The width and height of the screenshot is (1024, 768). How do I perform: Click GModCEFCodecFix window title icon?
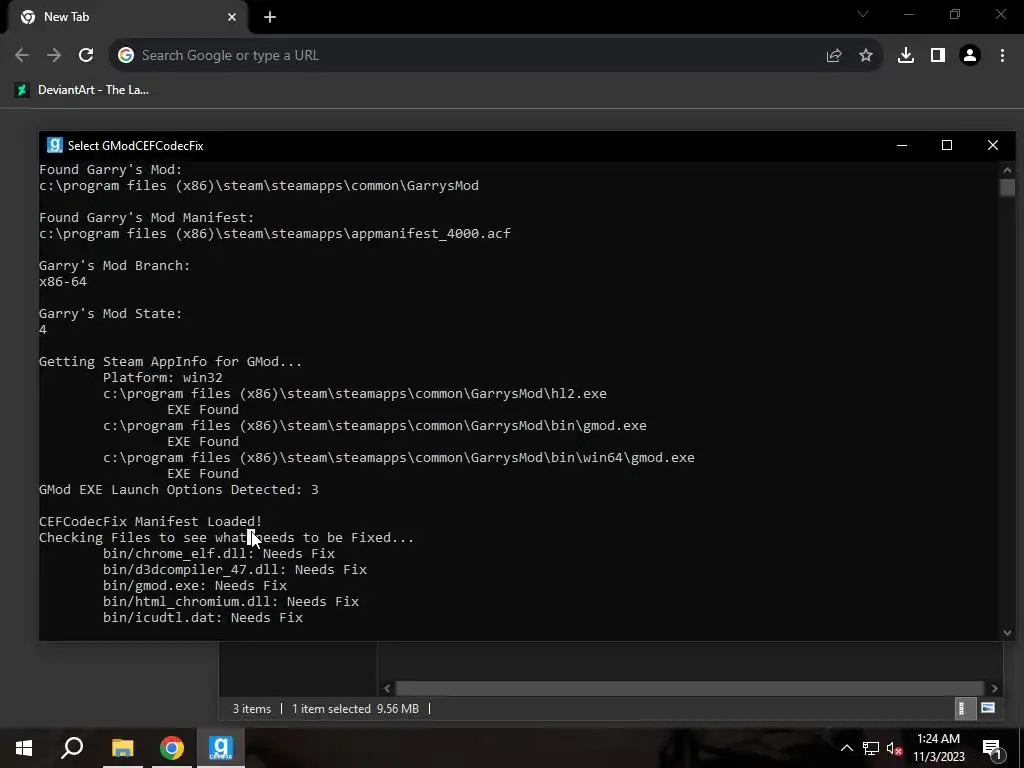pyautogui.click(x=55, y=145)
